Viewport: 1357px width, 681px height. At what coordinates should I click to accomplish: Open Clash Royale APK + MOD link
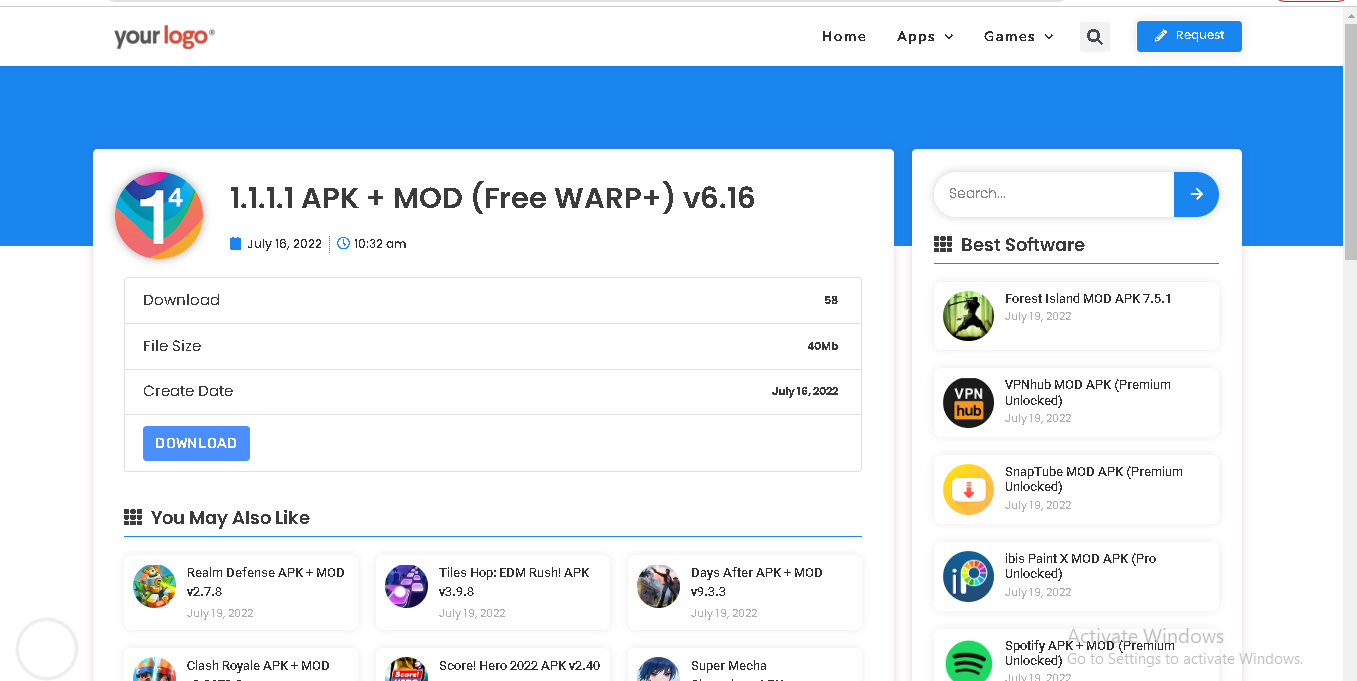258,668
